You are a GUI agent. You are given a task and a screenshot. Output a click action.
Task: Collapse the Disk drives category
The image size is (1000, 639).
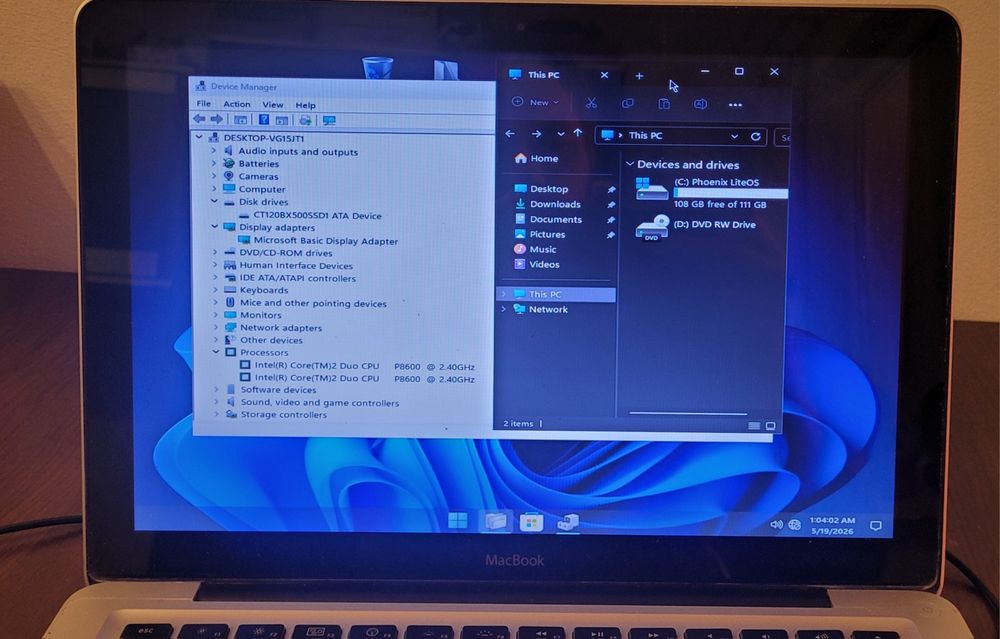214,202
